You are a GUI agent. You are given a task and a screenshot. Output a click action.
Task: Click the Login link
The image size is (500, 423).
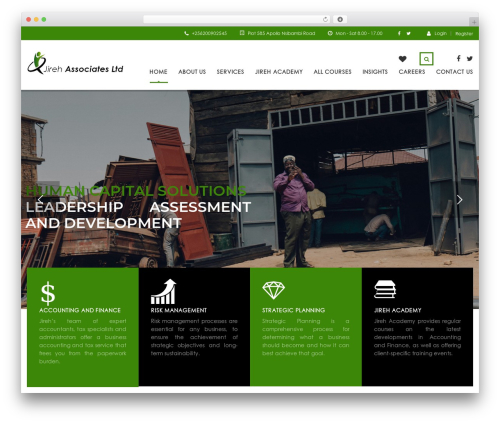440,33
